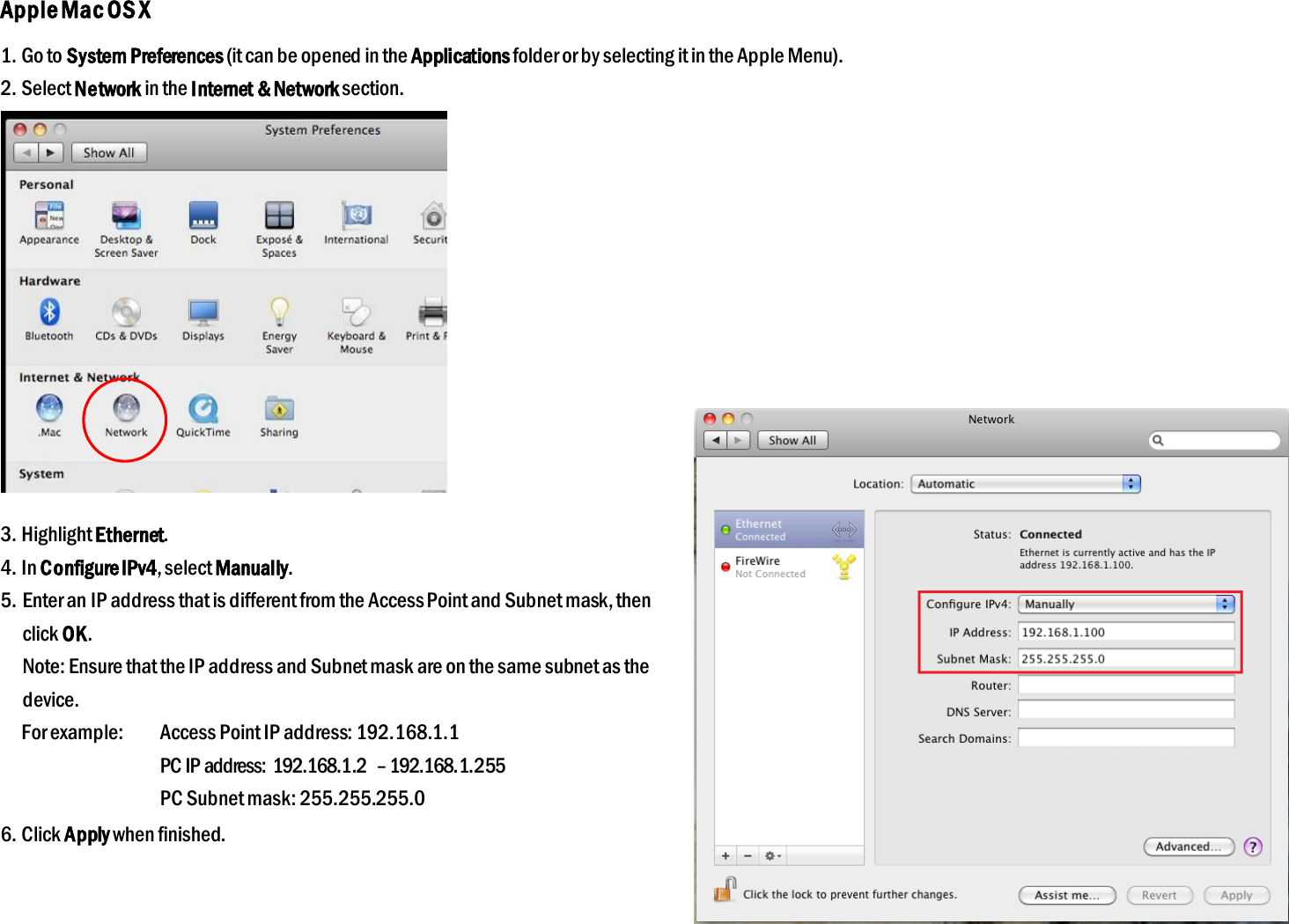Click the Revert button

1160,895
